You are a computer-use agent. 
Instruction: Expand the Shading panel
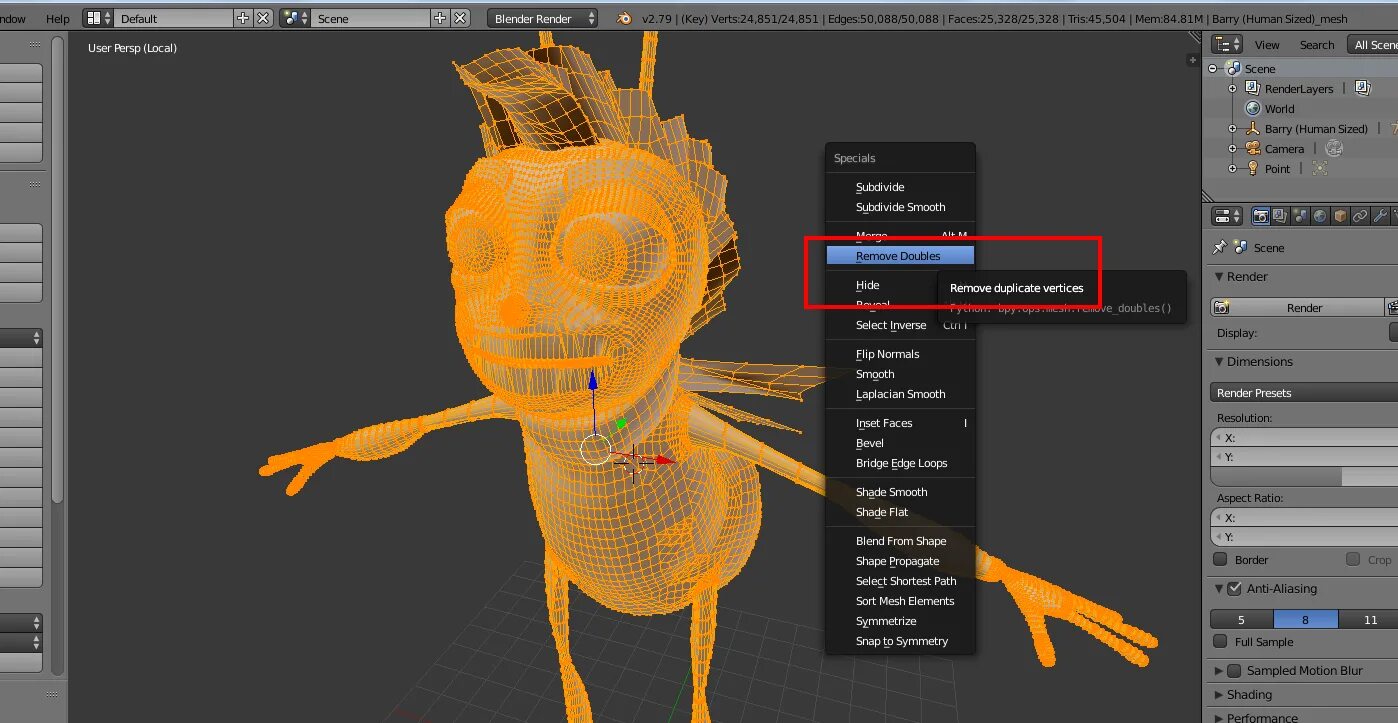point(1219,694)
